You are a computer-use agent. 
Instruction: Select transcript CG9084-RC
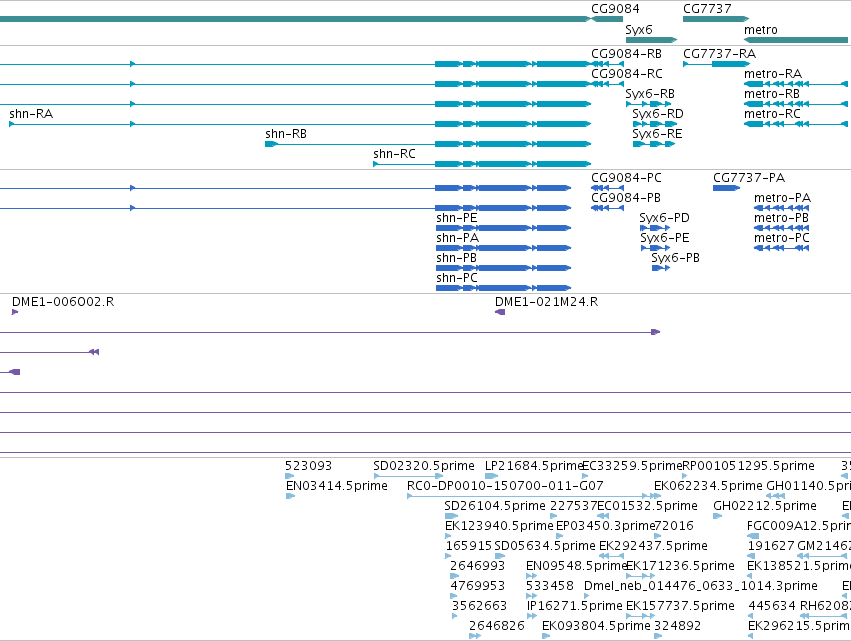607,84
